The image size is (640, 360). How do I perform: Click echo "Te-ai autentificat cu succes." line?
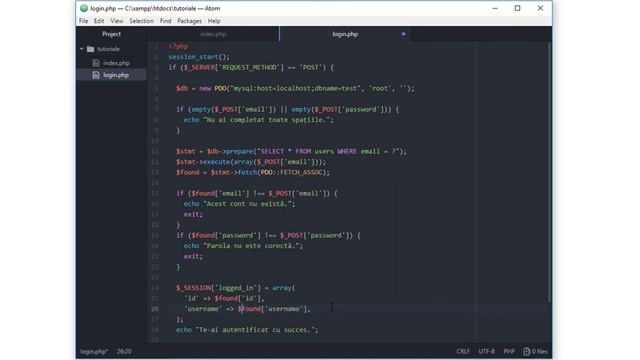tap(247, 330)
